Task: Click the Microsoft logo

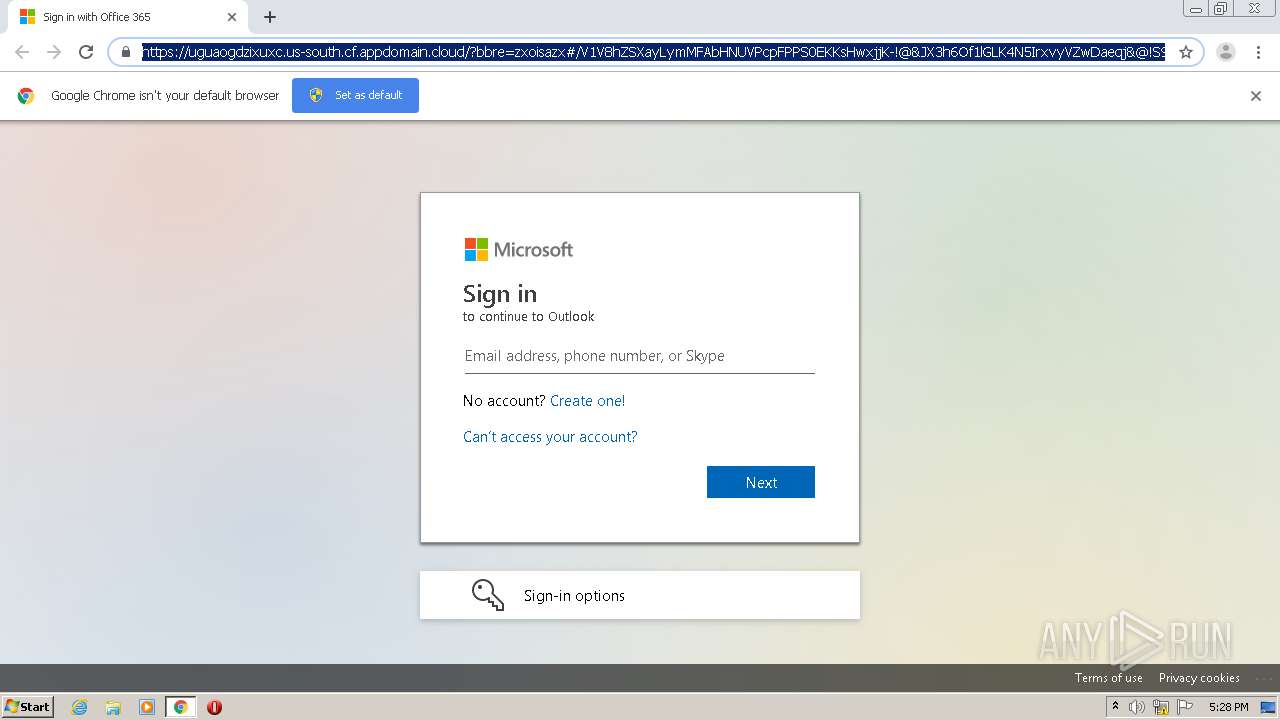Action: (x=519, y=249)
